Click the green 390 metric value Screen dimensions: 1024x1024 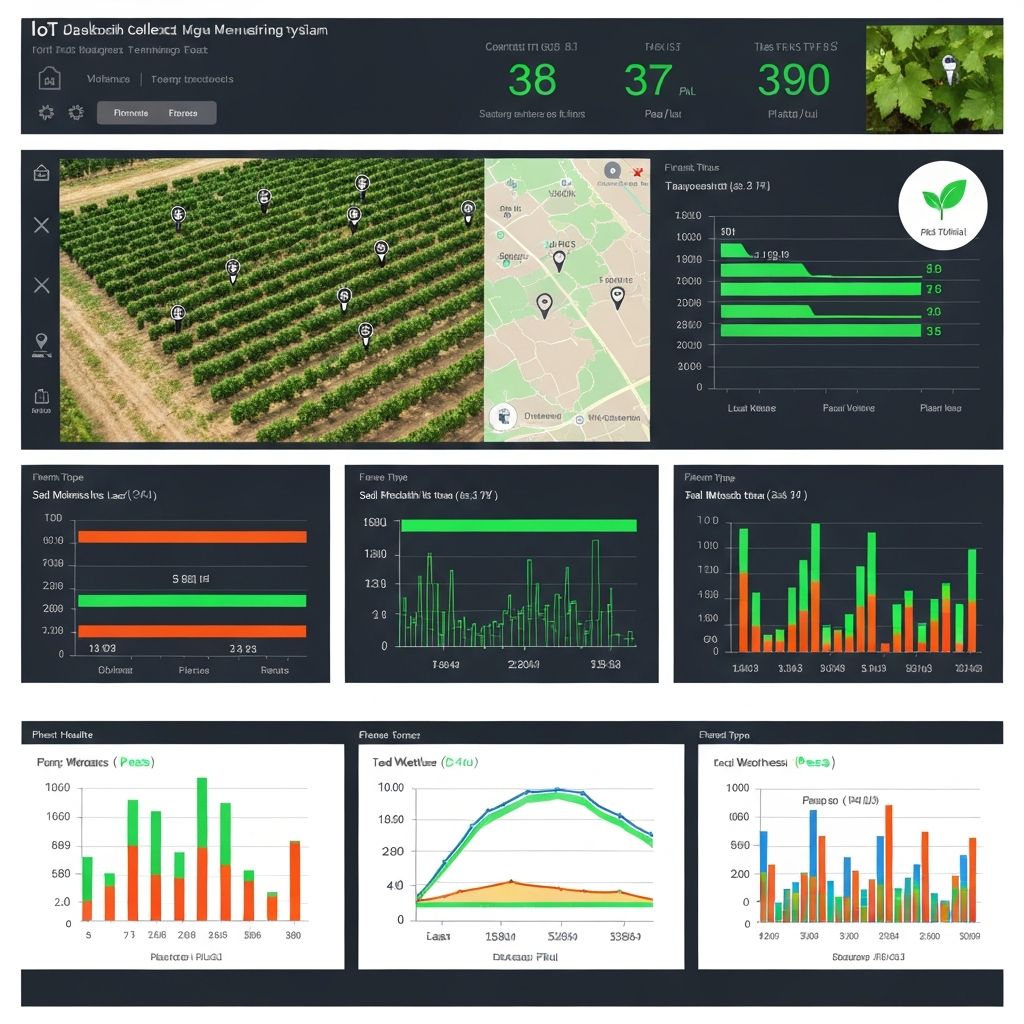pyautogui.click(x=793, y=80)
